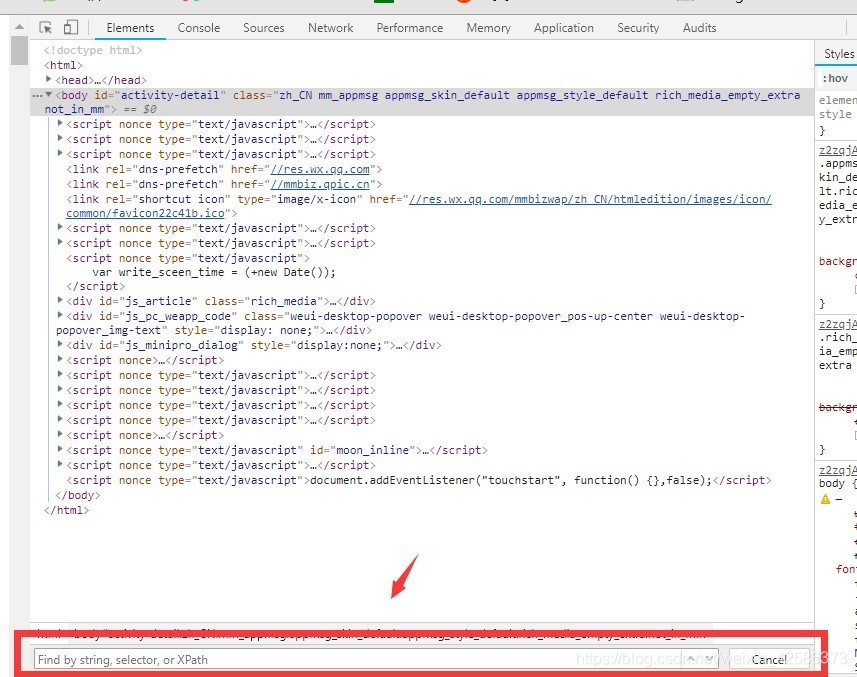Select the opening <html> tag line

tap(63, 65)
